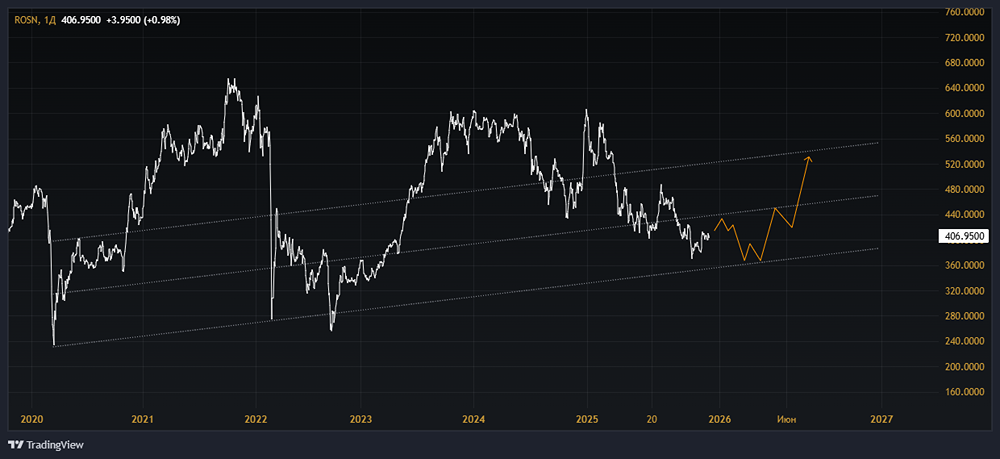1000x459 pixels.
Task: Click the TradingView logo
Action: [x=46, y=444]
